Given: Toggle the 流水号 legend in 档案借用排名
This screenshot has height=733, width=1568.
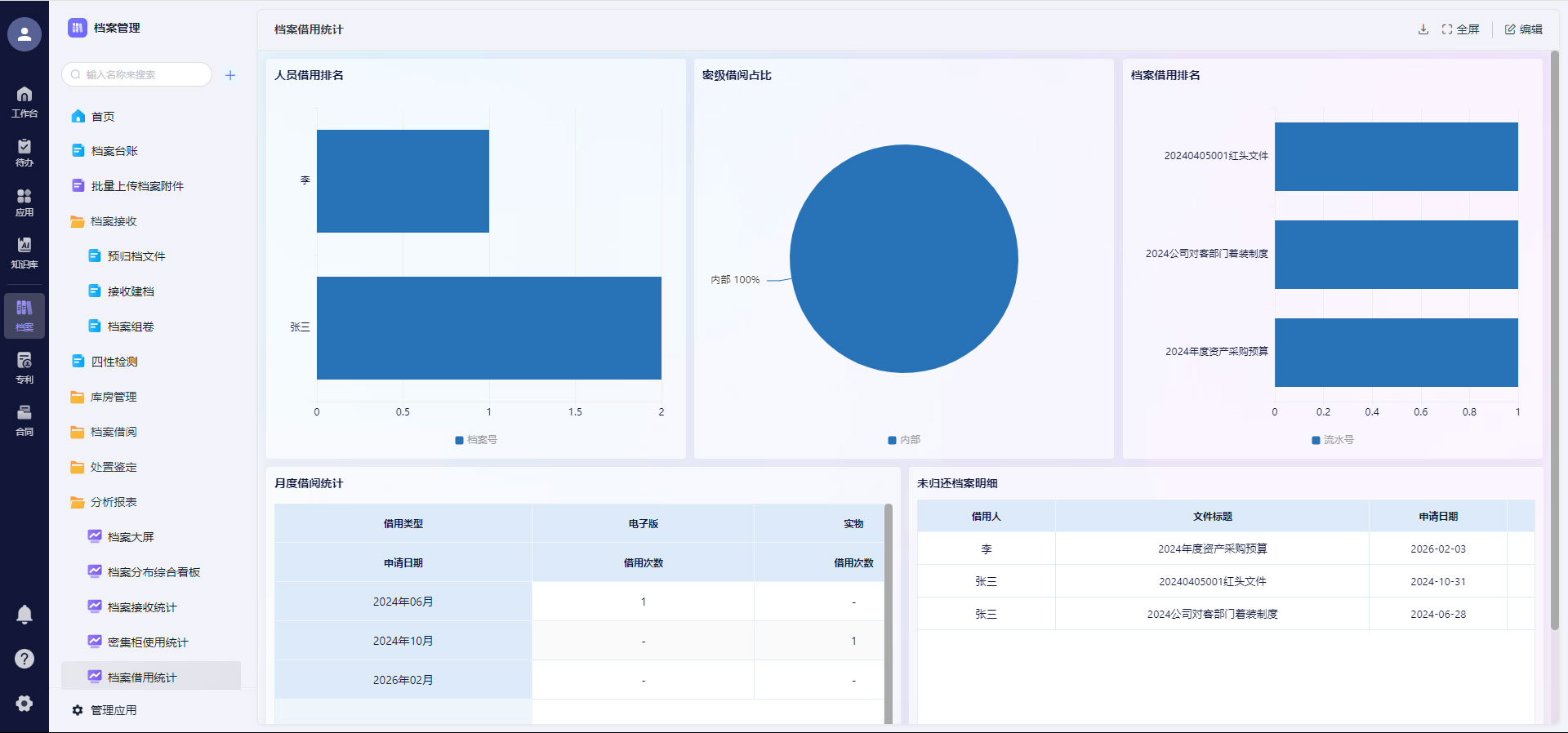Looking at the screenshot, I should point(1332,440).
